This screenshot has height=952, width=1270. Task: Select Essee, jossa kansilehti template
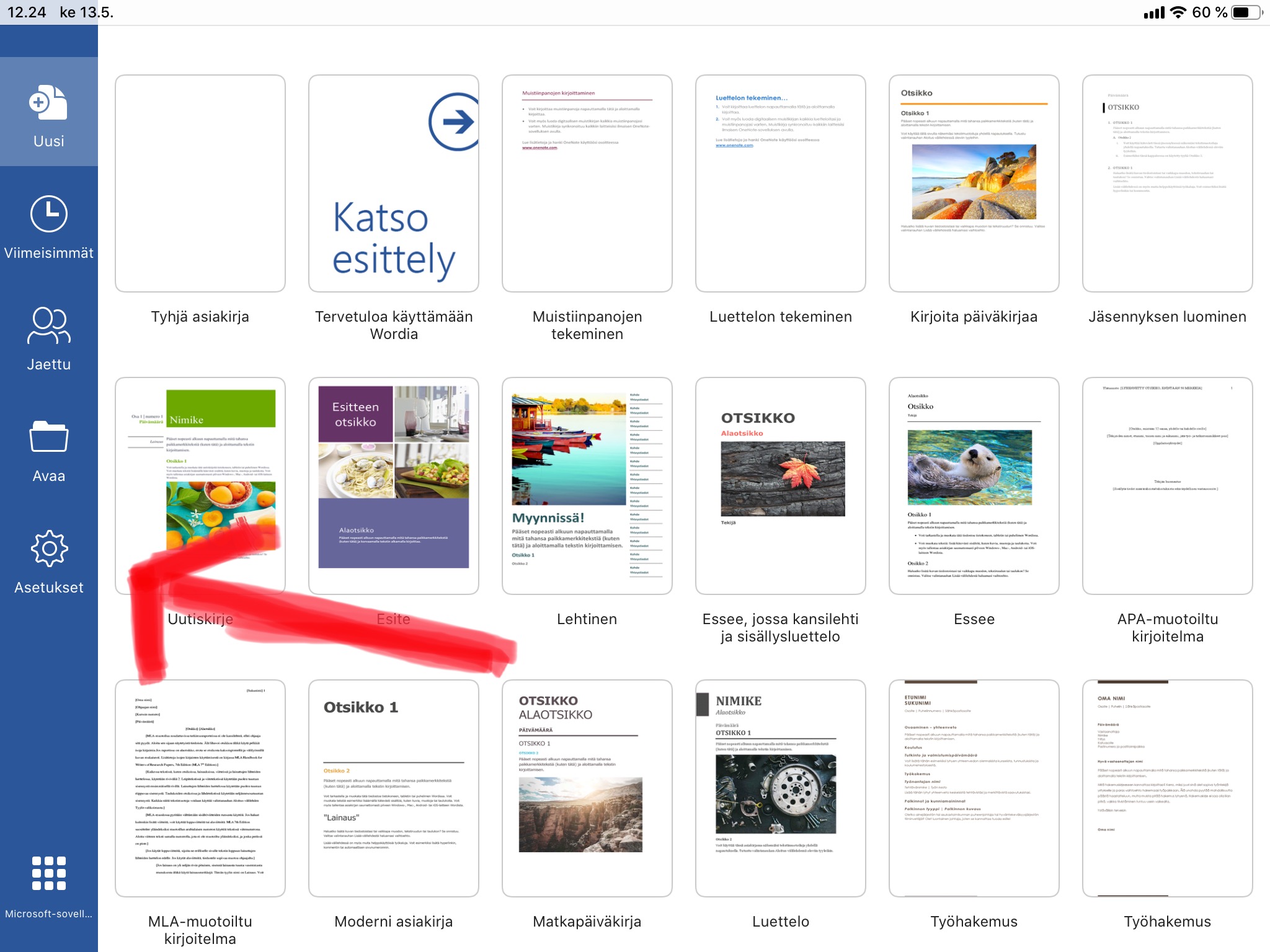[x=780, y=486]
